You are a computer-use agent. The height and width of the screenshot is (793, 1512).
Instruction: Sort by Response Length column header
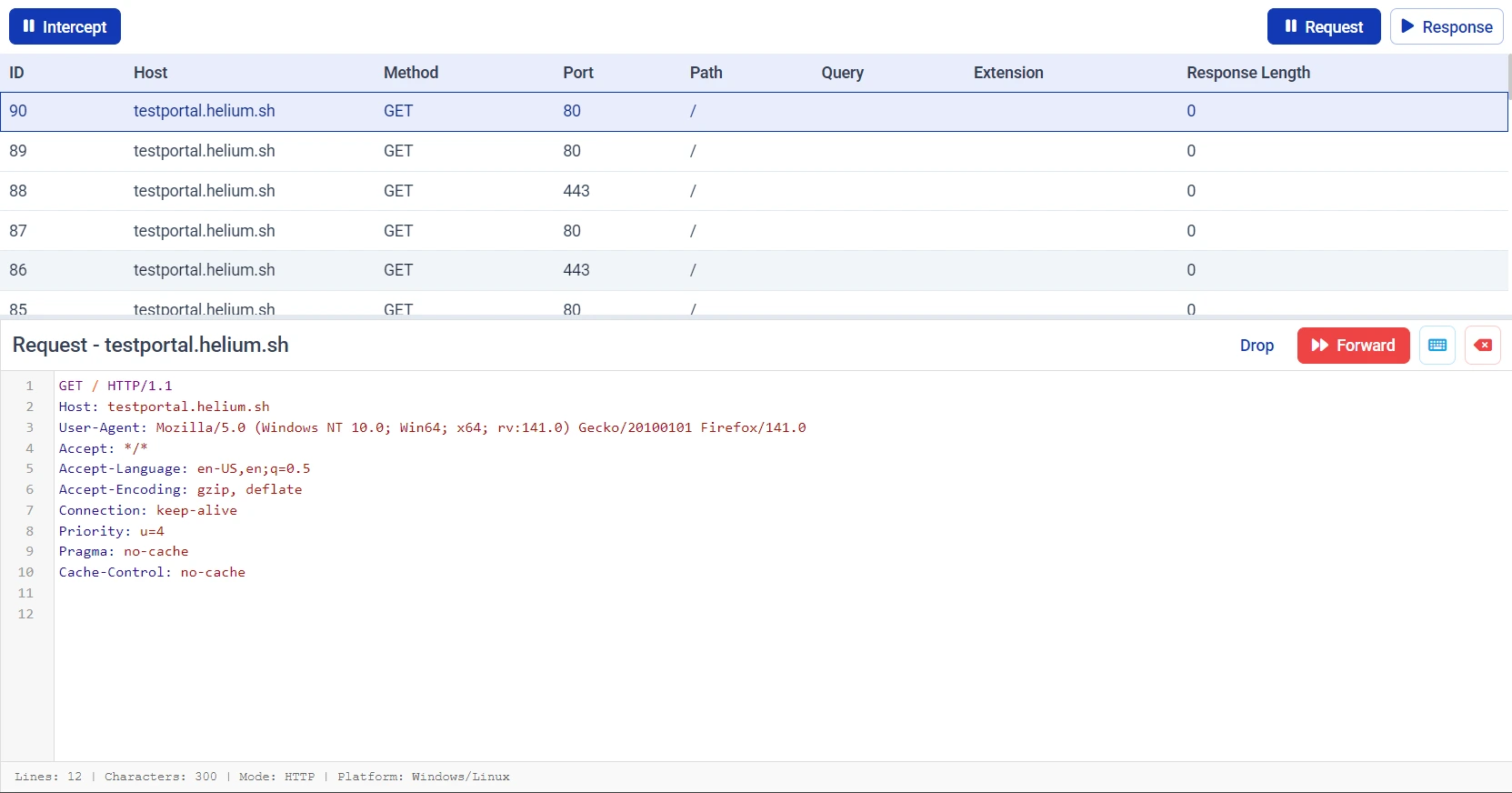[x=1248, y=73]
